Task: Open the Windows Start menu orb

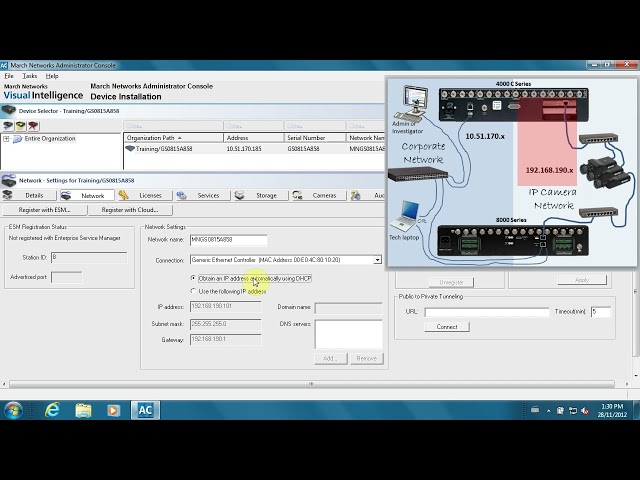Action: click(x=13, y=410)
